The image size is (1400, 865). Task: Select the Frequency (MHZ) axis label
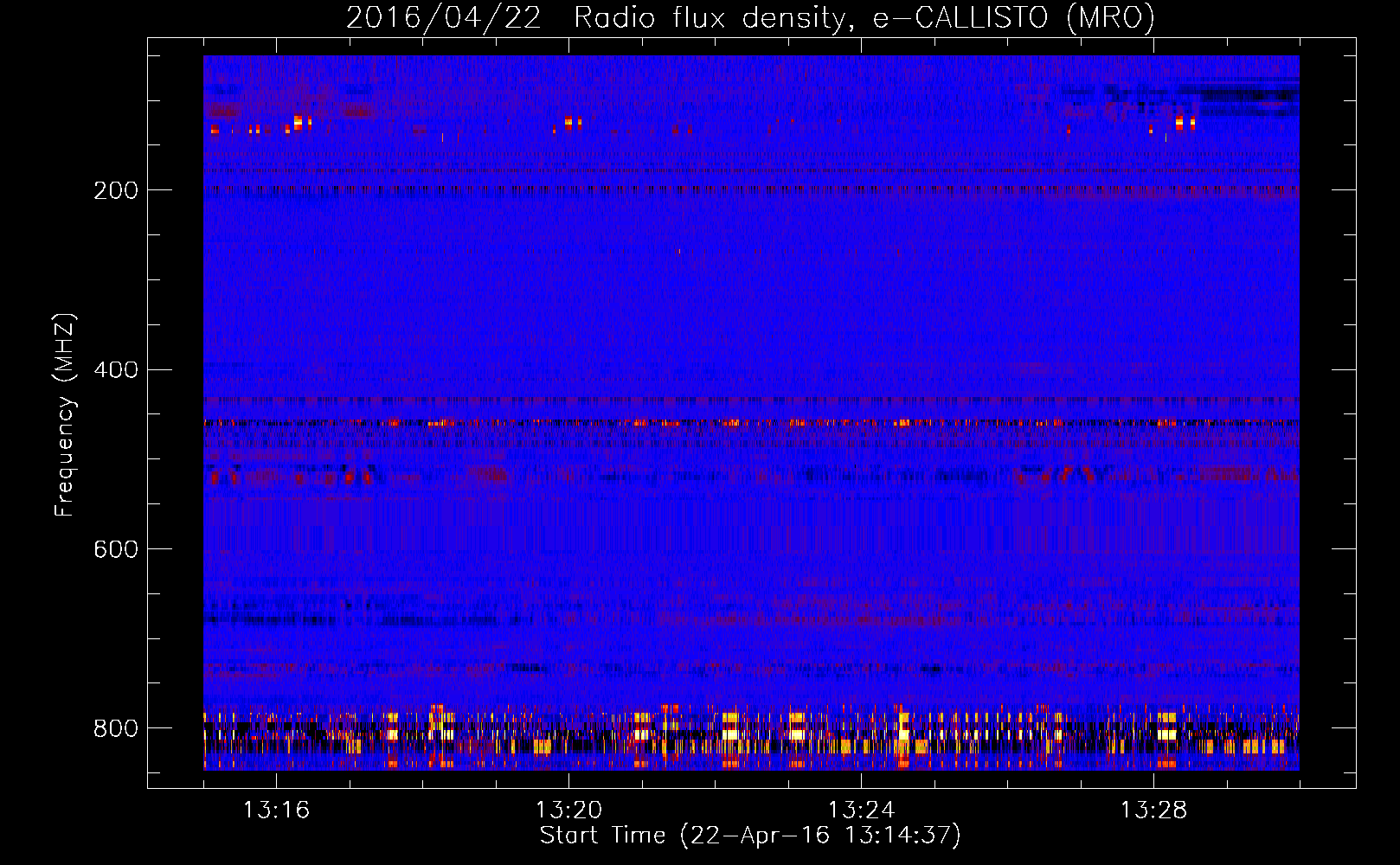click(x=64, y=415)
